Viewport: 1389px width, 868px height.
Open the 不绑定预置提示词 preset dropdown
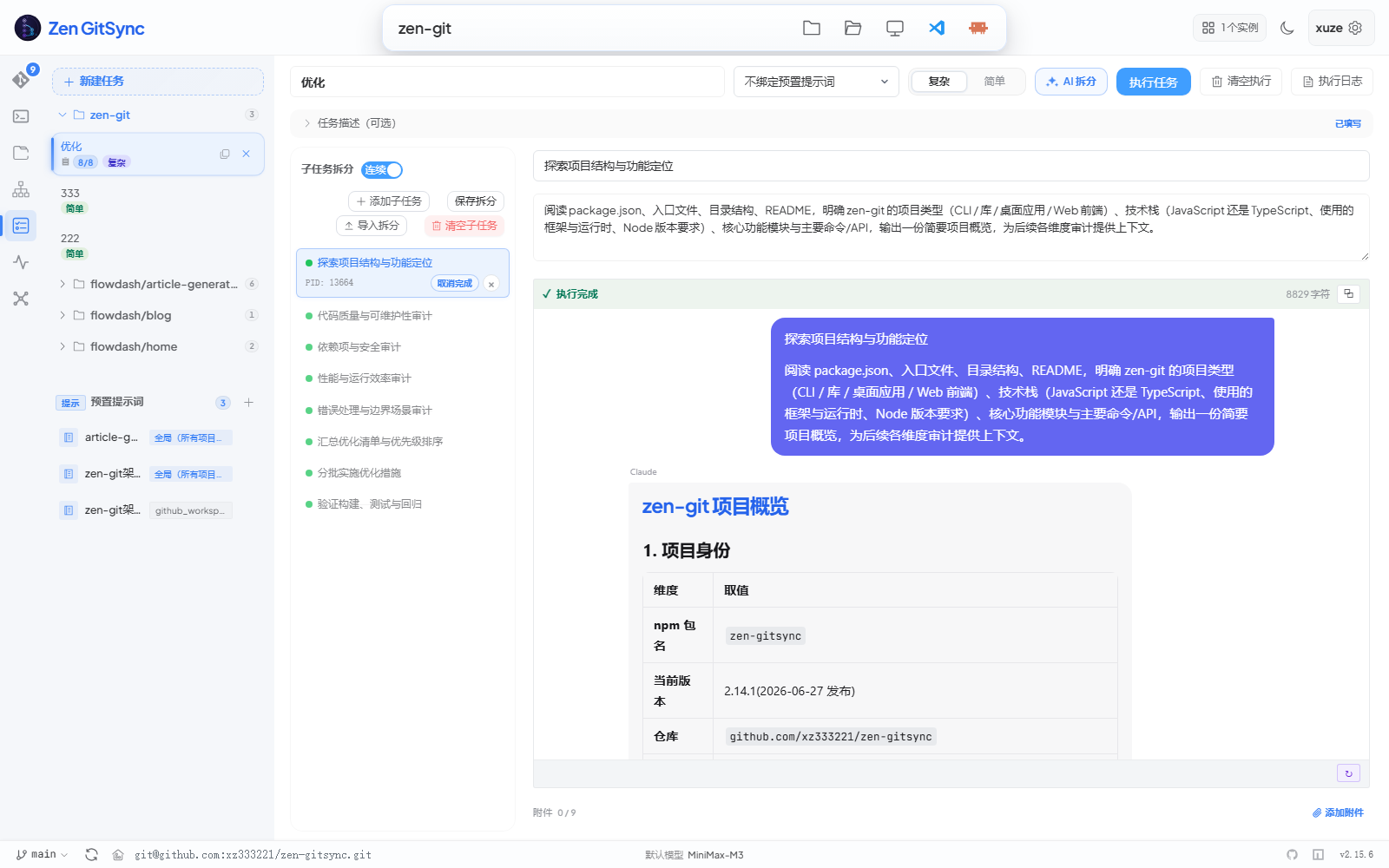click(816, 82)
